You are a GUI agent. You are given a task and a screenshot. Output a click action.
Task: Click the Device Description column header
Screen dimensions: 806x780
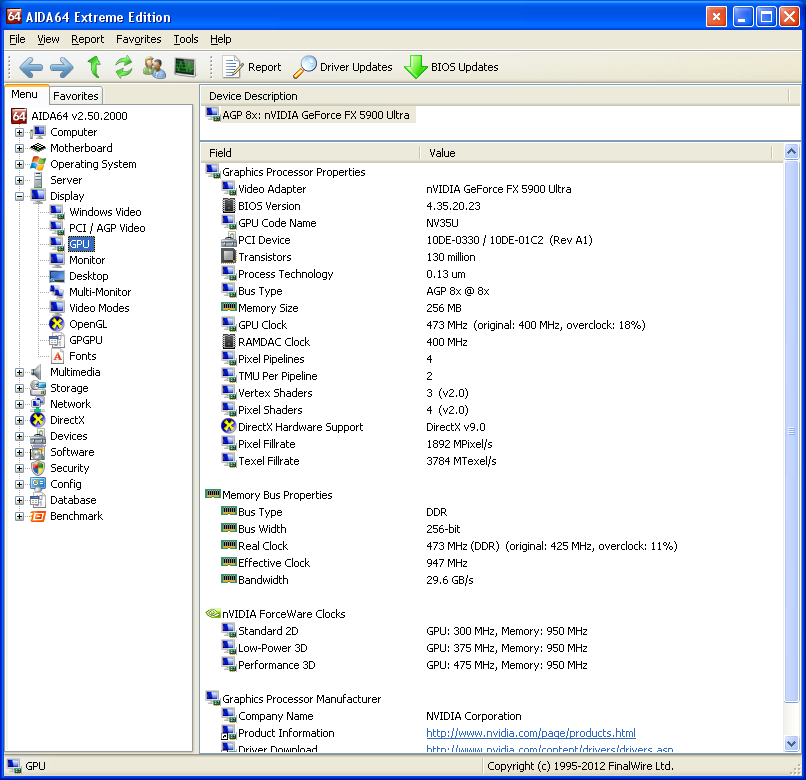496,96
